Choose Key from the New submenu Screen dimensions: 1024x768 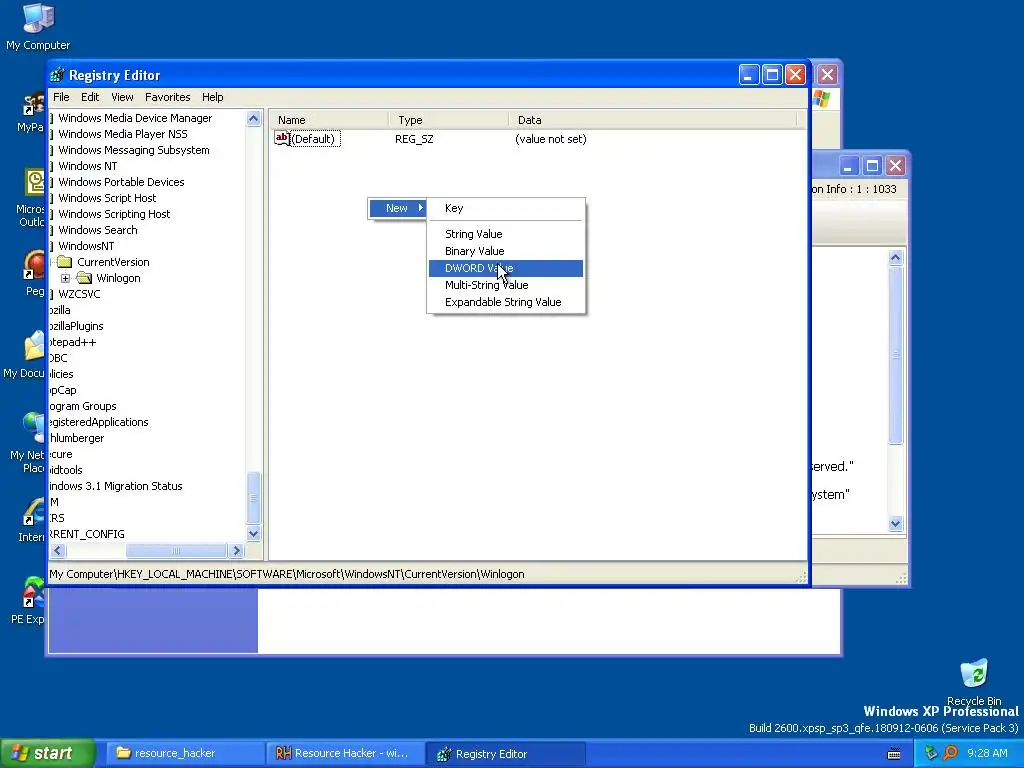pos(505,208)
